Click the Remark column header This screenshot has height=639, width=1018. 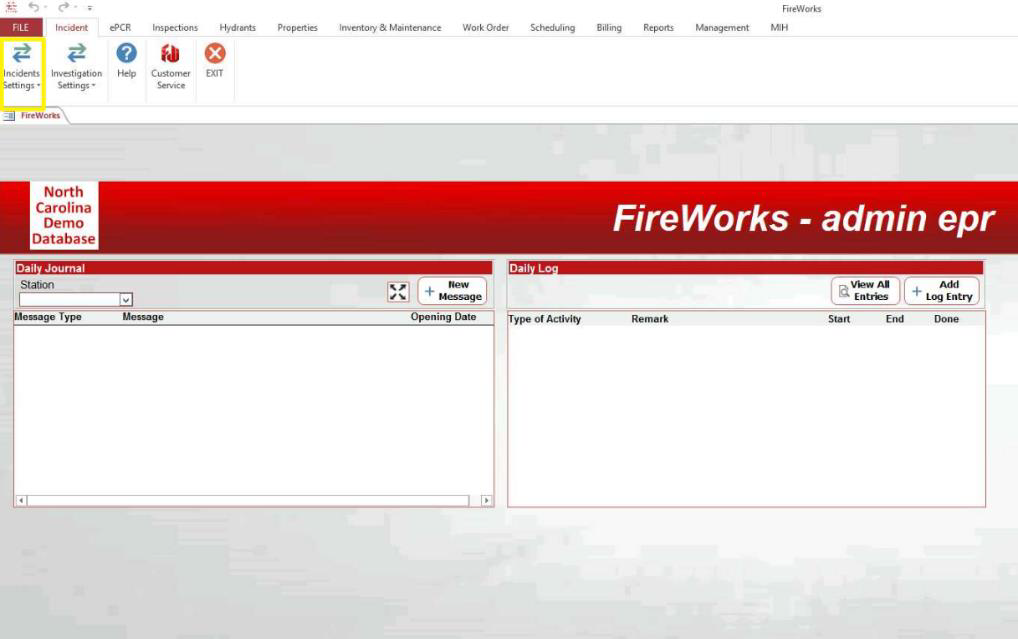click(650, 319)
